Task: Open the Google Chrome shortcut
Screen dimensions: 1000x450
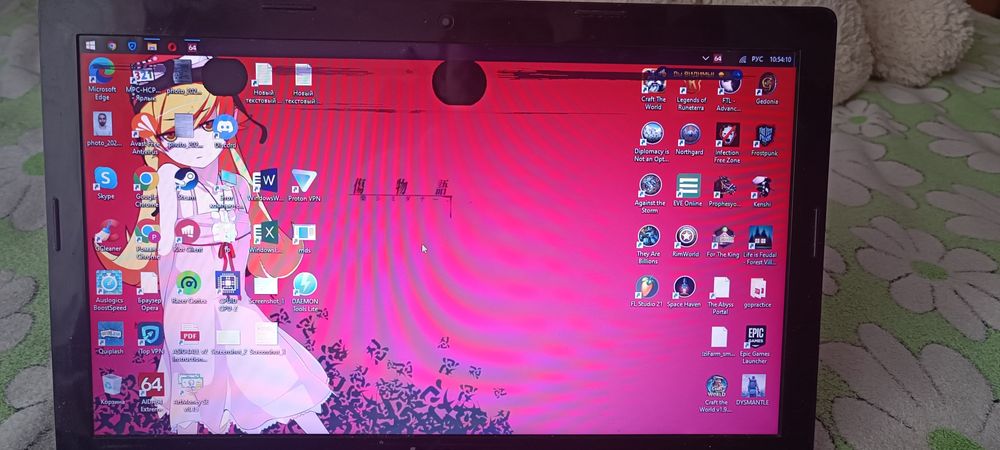Action: click(x=145, y=187)
